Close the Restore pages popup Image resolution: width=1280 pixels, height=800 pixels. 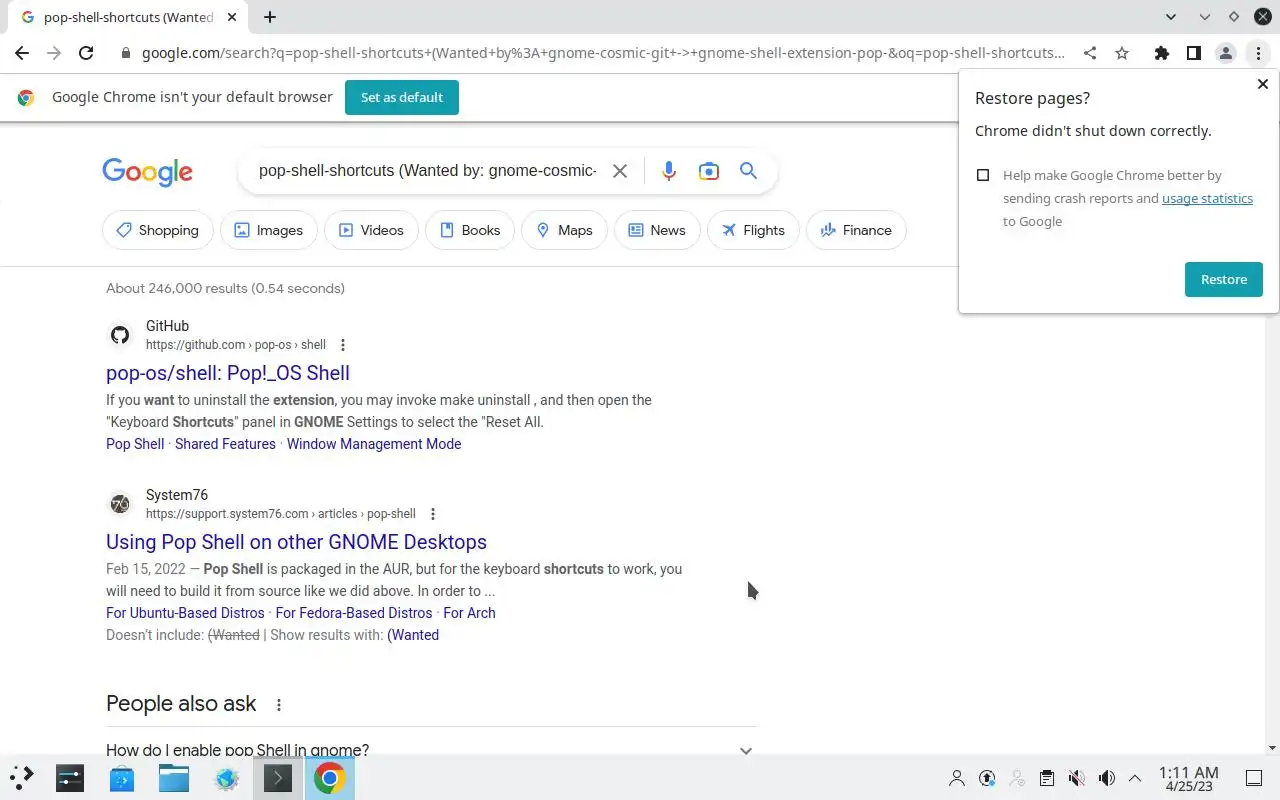click(1262, 84)
